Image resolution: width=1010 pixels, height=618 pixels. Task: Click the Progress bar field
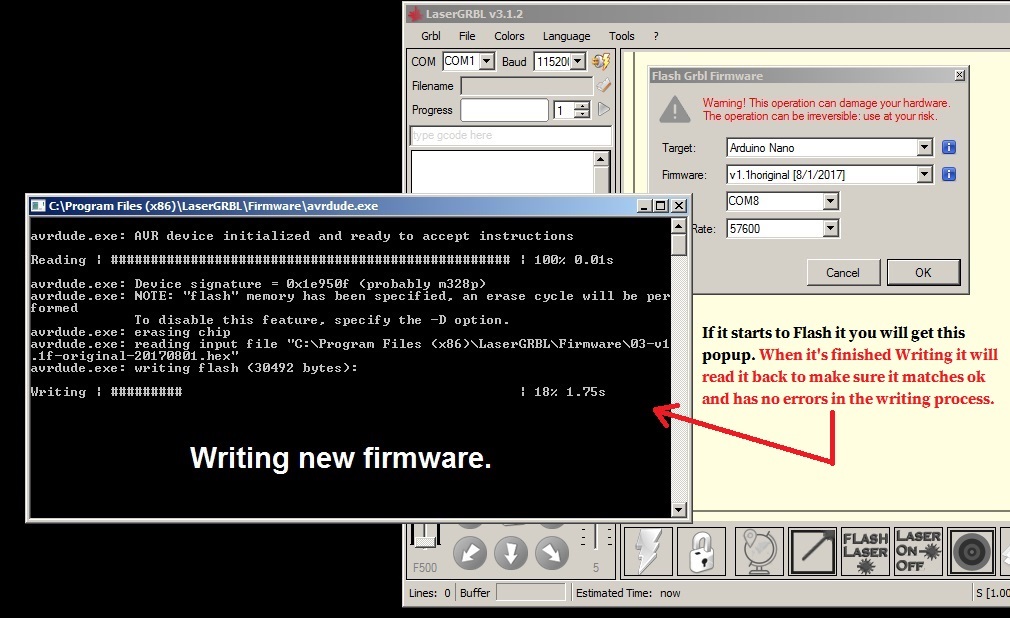coord(504,110)
